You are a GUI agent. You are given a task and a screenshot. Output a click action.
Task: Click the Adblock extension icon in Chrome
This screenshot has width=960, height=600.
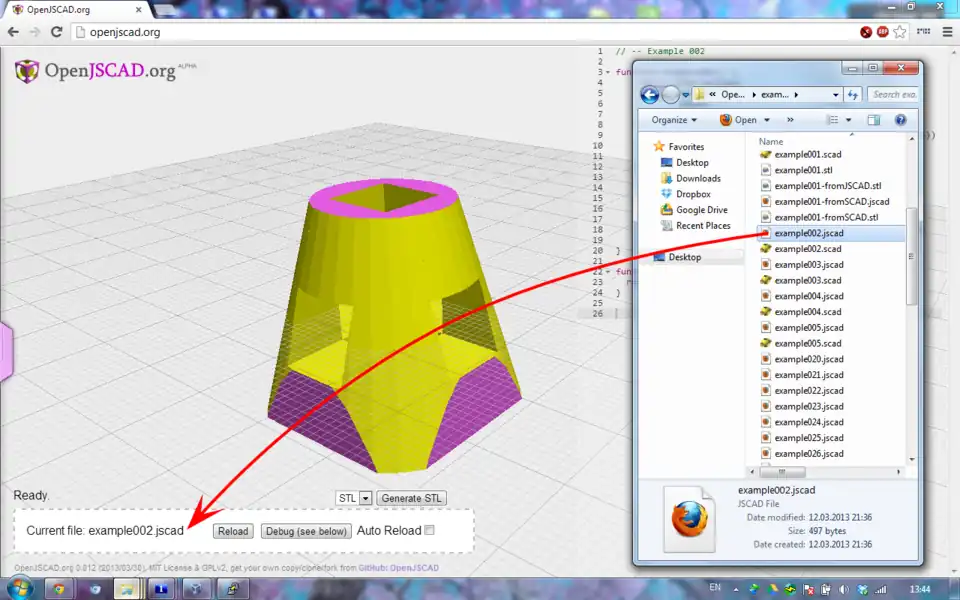coord(883,32)
